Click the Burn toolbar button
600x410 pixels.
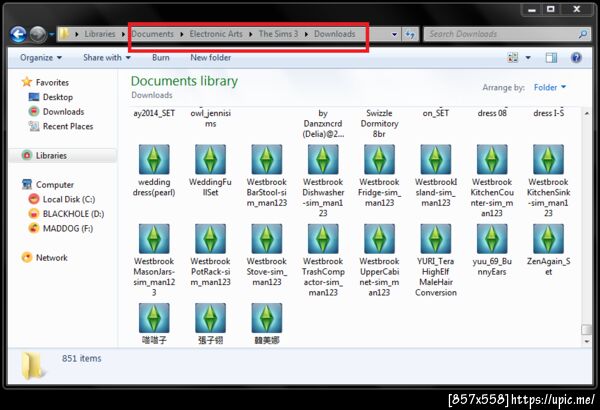[x=161, y=58]
